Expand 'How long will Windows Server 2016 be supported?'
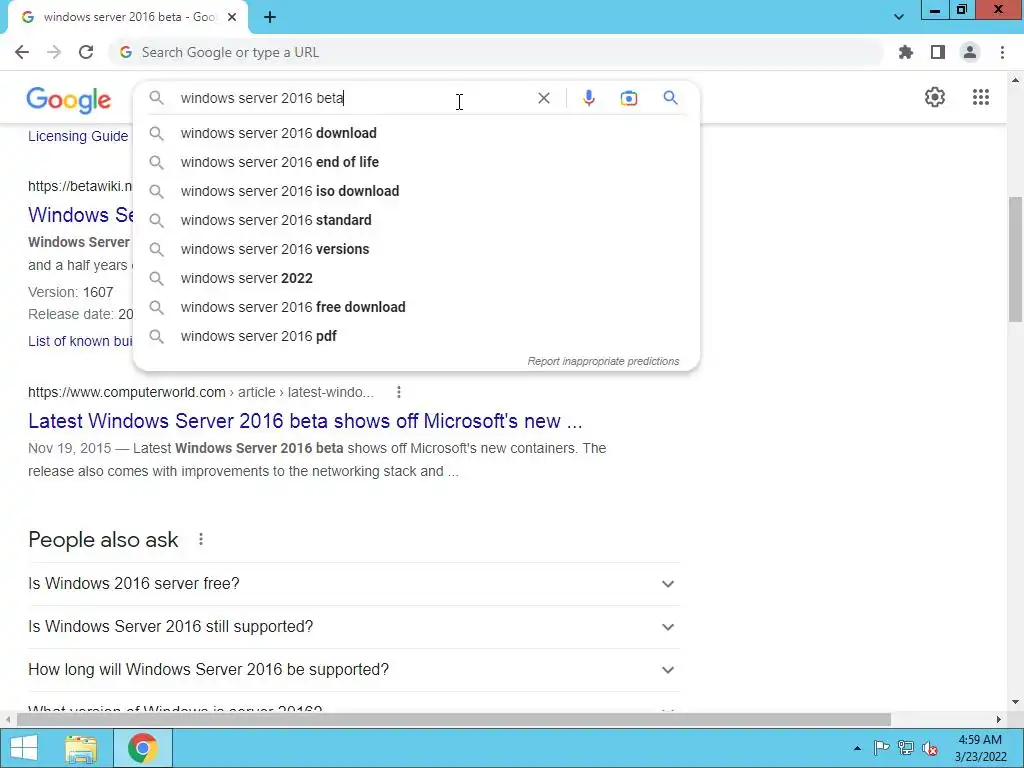Screen dimensions: 1024x768 (x=354, y=669)
